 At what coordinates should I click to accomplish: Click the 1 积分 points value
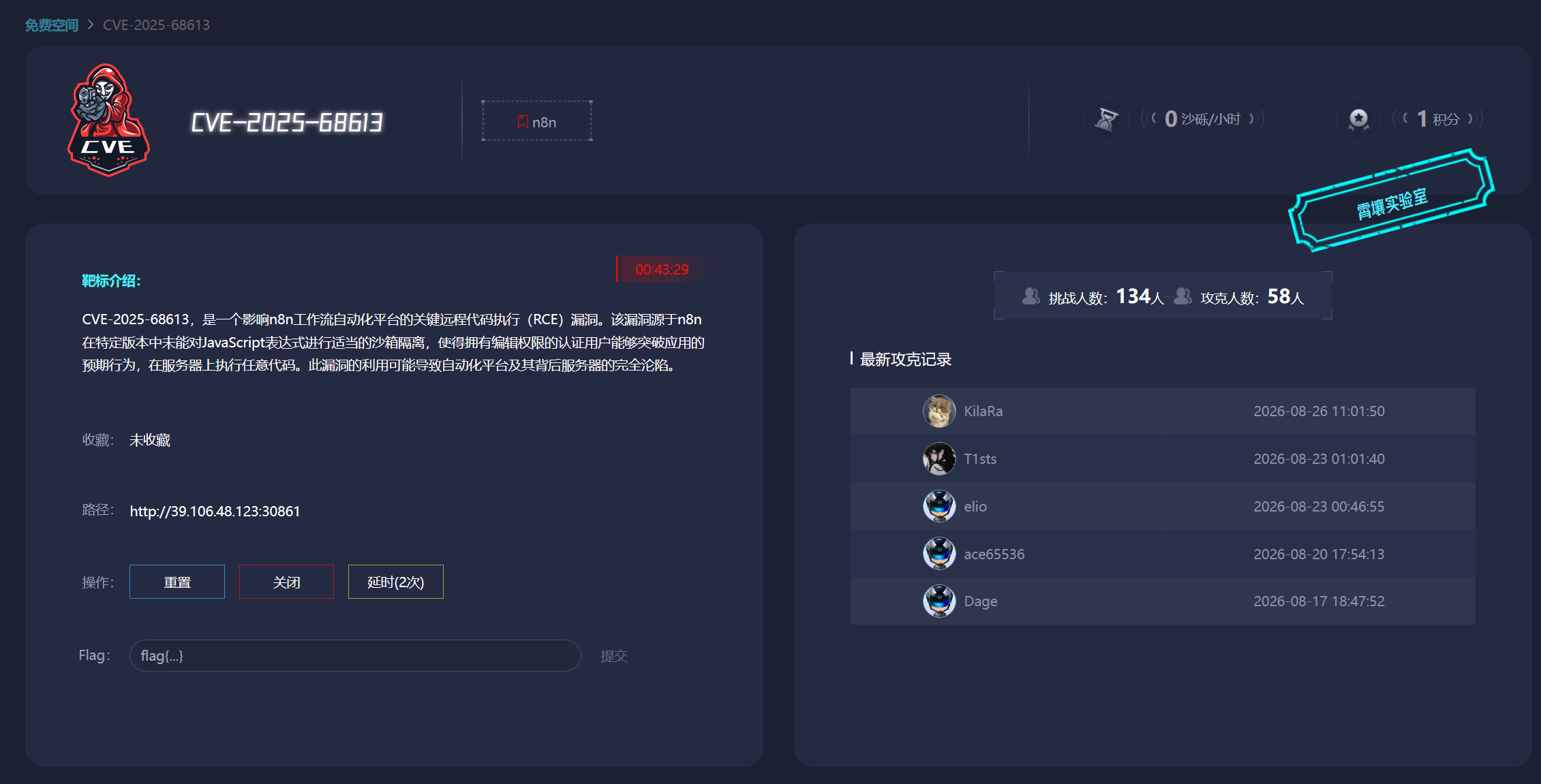pyautogui.click(x=1438, y=119)
